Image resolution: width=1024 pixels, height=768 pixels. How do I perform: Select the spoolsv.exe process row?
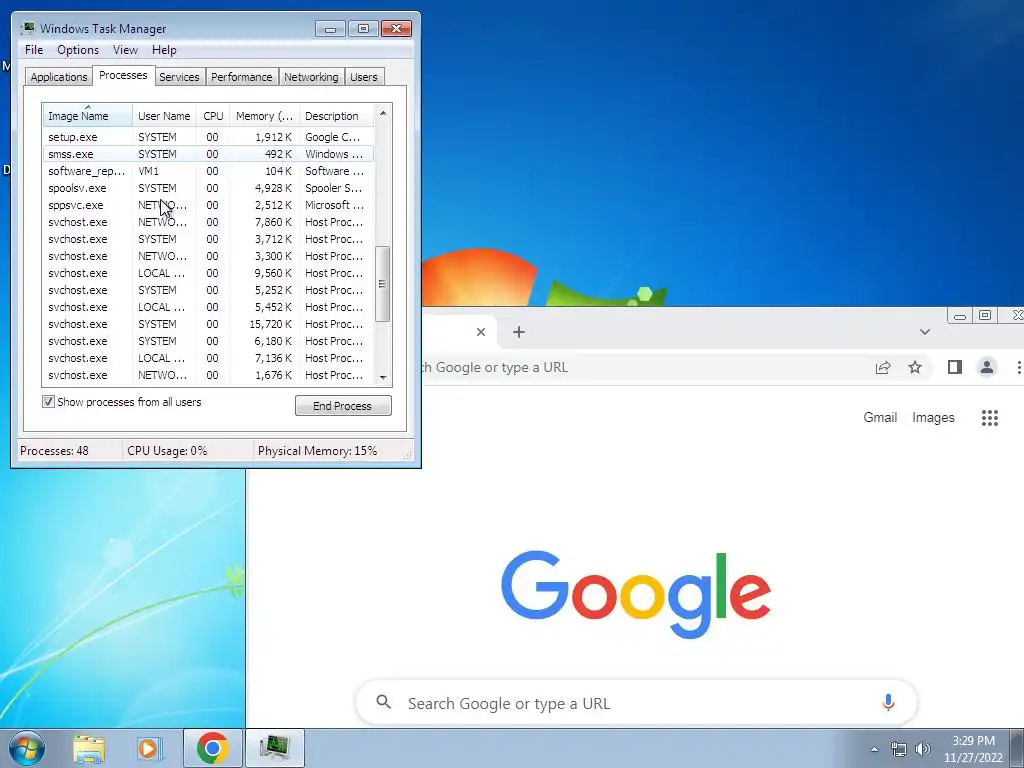(208, 188)
